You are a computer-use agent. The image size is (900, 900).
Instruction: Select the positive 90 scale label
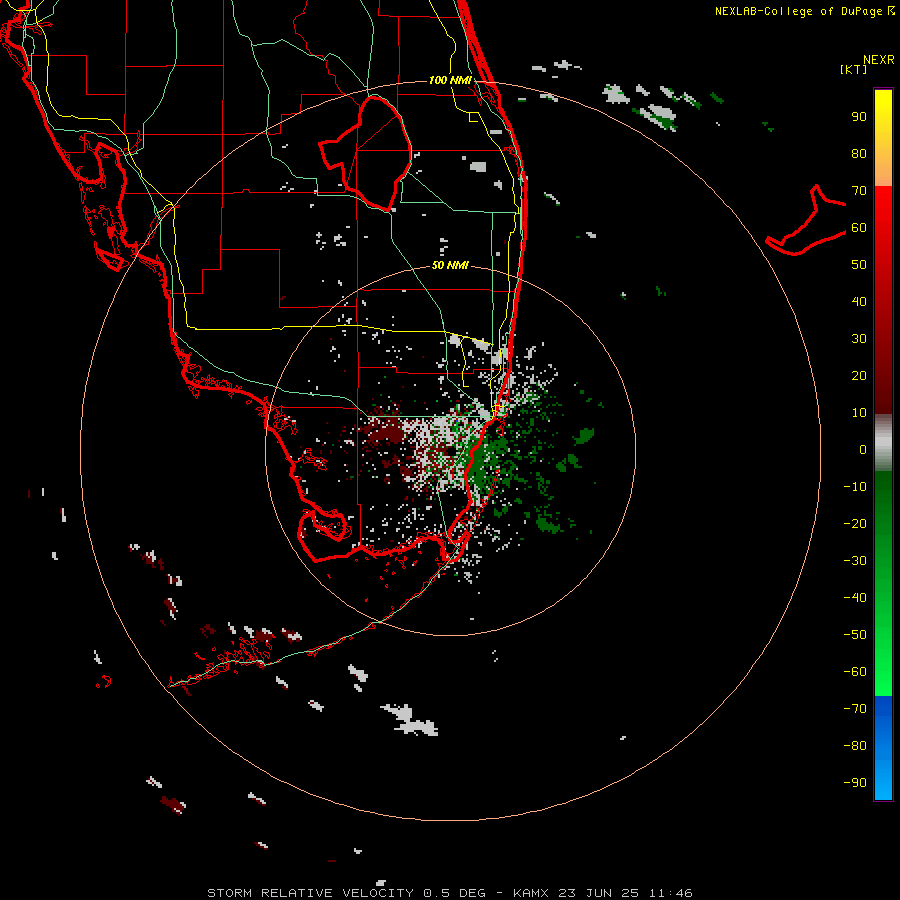859,117
